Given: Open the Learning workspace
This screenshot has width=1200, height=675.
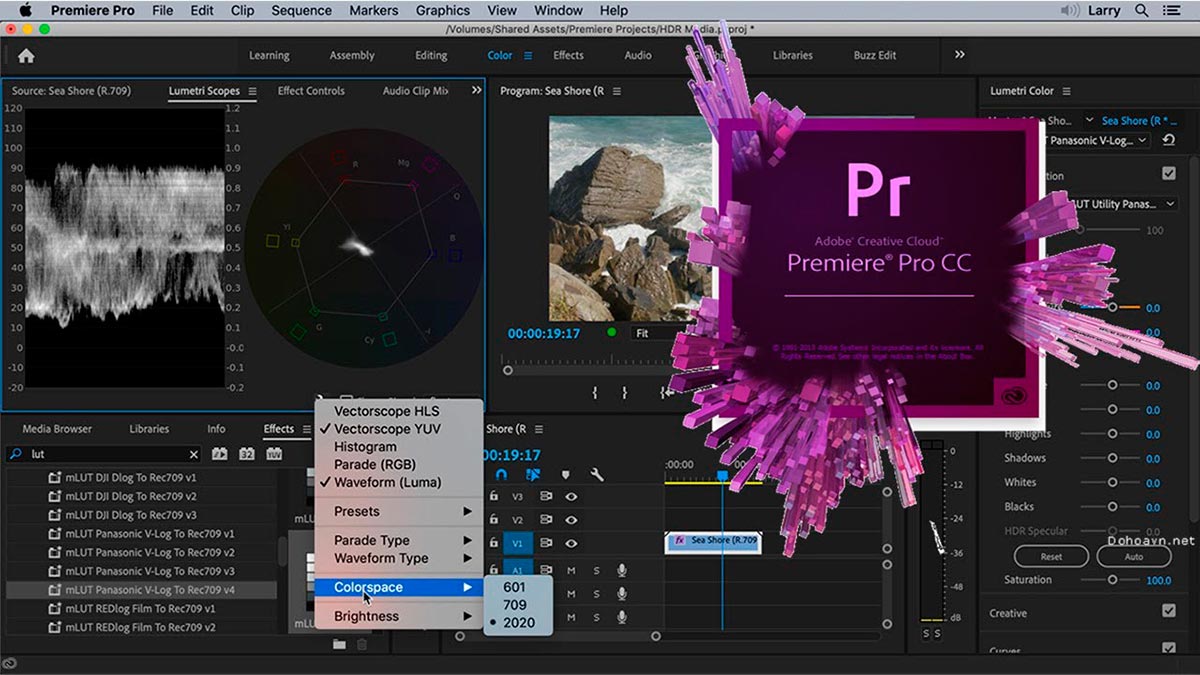Looking at the screenshot, I should coord(269,56).
